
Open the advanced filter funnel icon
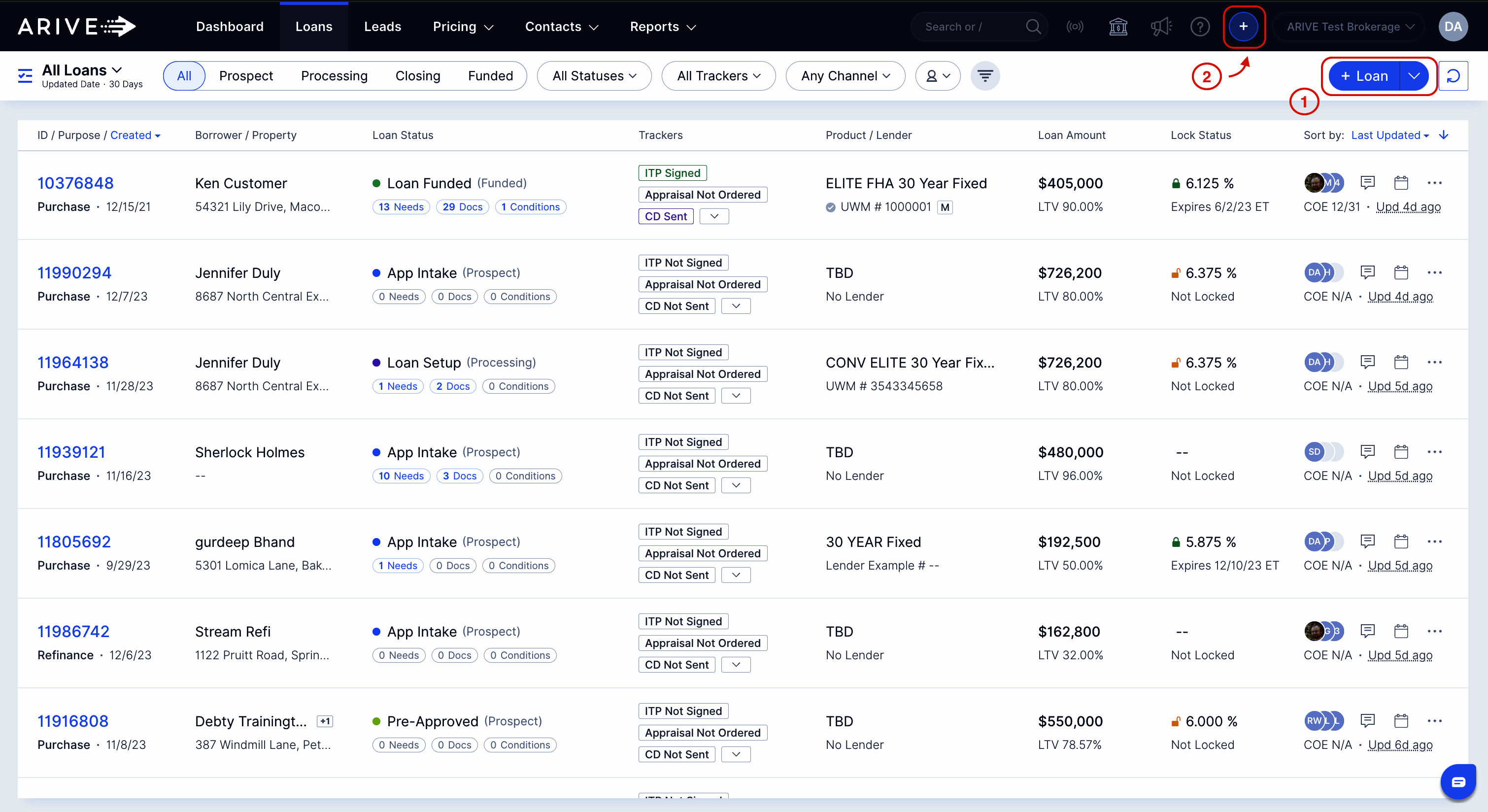[985, 76]
